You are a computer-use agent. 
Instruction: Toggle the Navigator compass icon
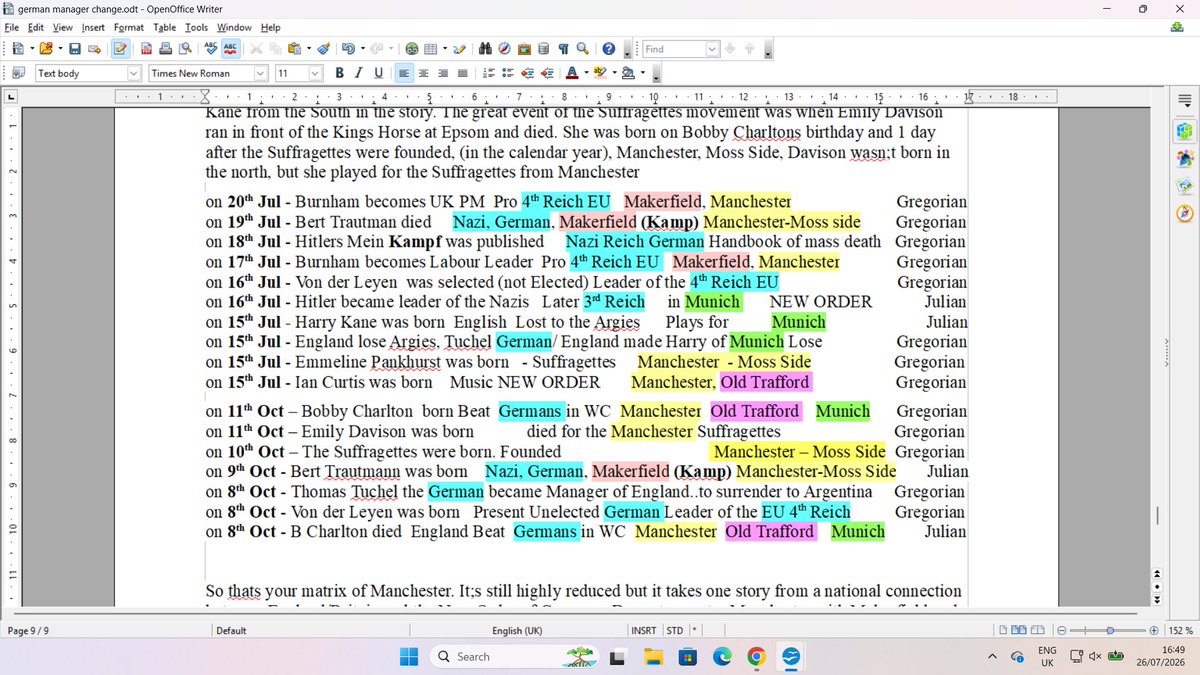point(505,48)
